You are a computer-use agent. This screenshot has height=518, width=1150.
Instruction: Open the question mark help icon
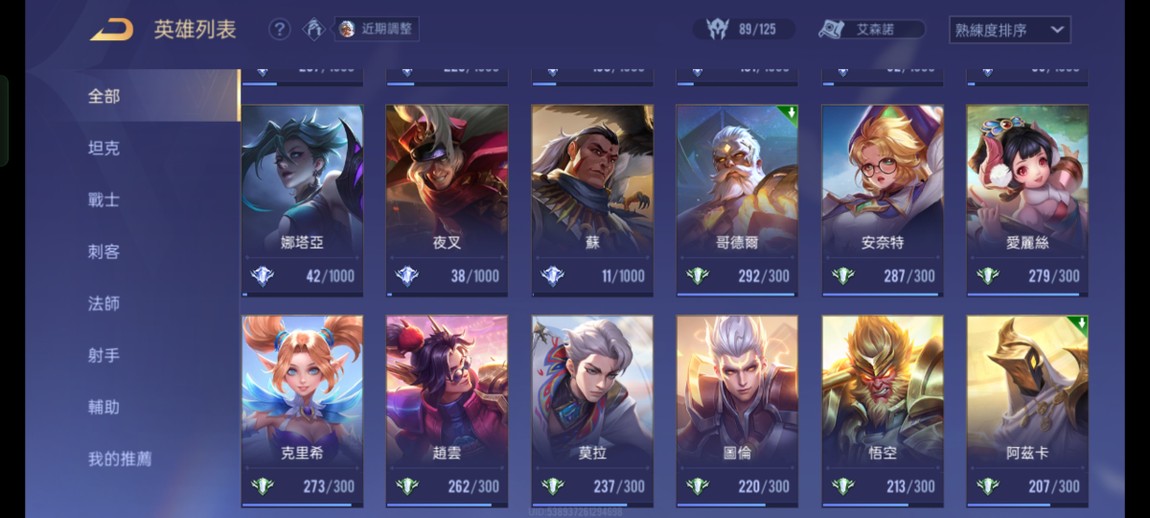[279, 29]
